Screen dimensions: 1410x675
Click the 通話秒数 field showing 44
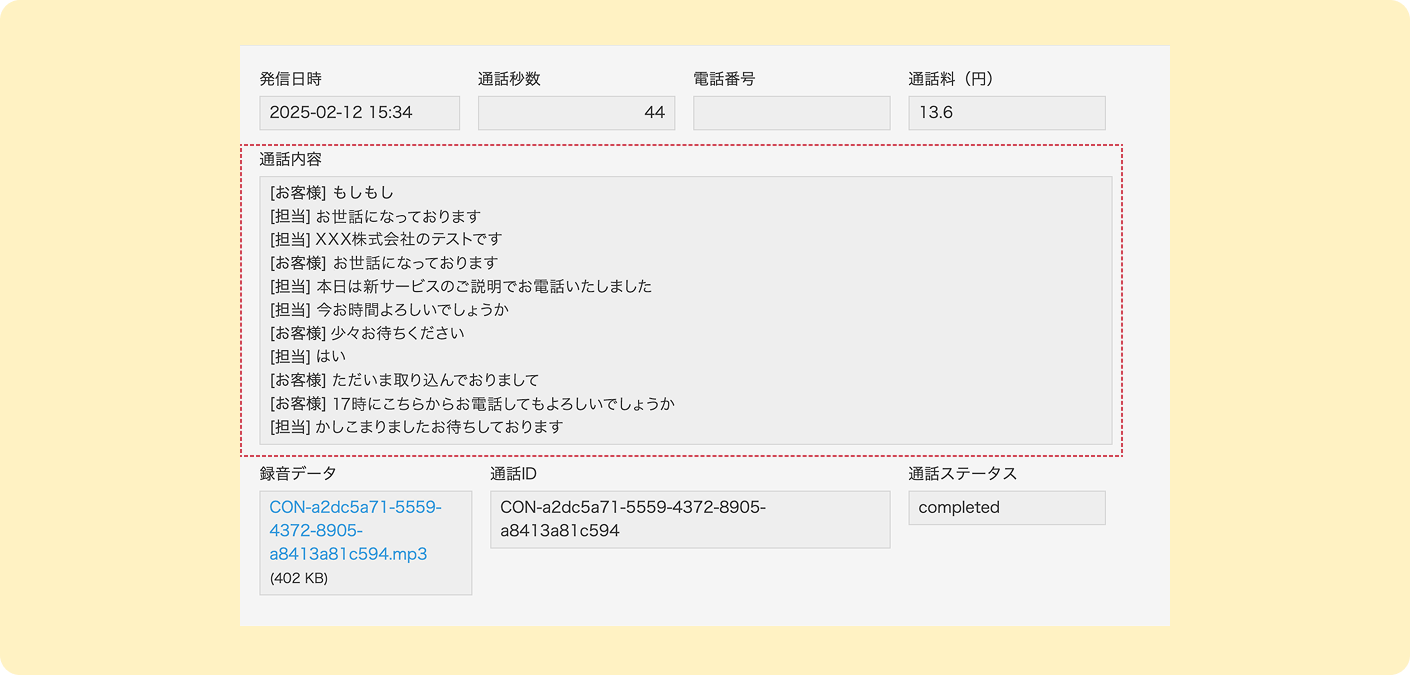(576, 113)
